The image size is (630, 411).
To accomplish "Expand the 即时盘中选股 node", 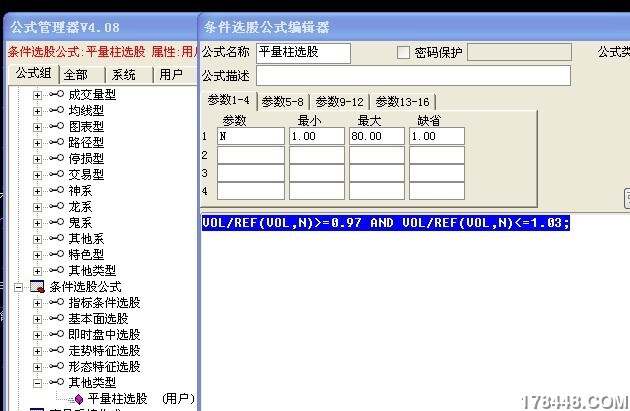I will pyautogui.click(x=37, y=335).
